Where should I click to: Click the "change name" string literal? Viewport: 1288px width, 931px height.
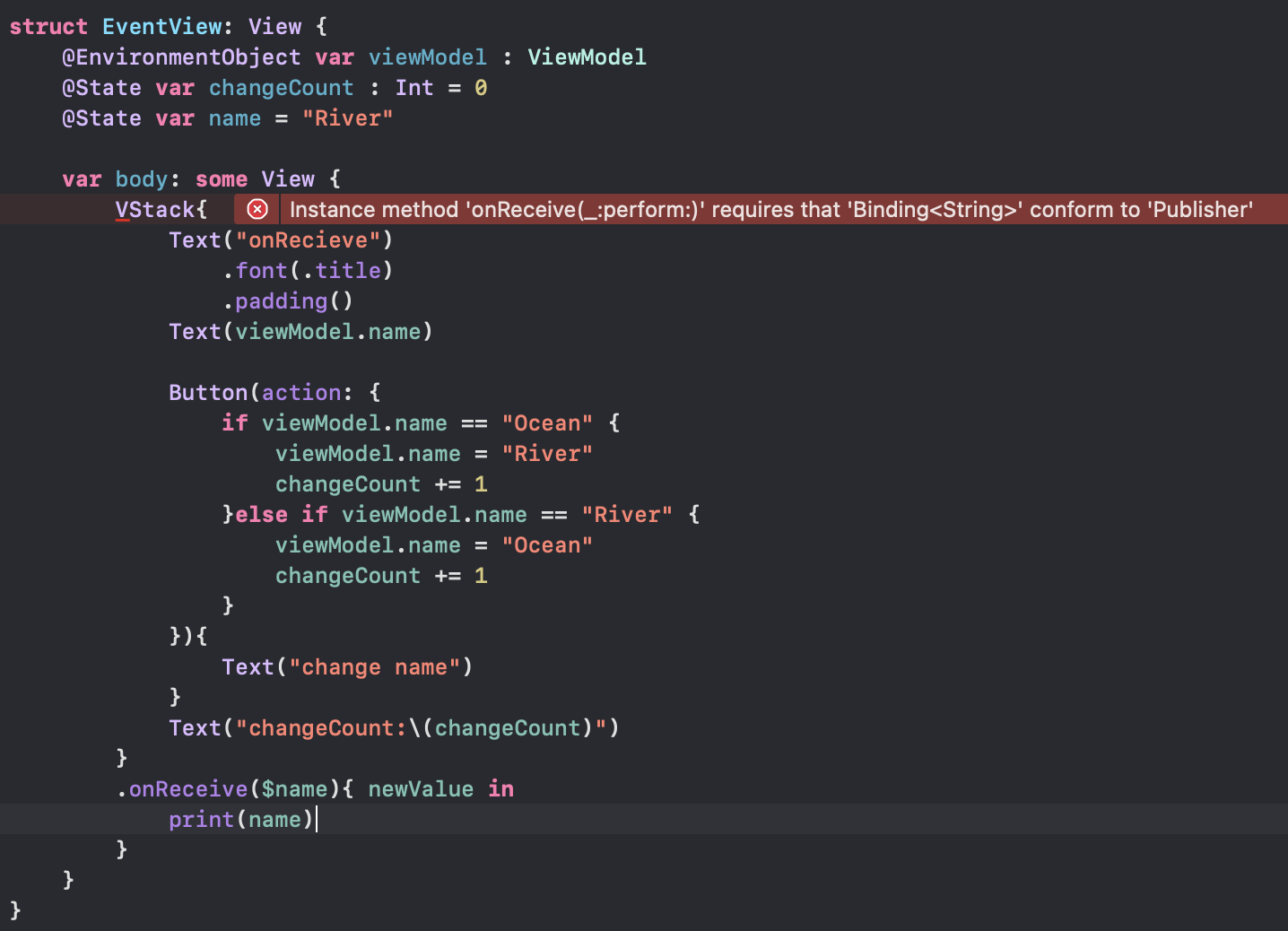(374, 667)
